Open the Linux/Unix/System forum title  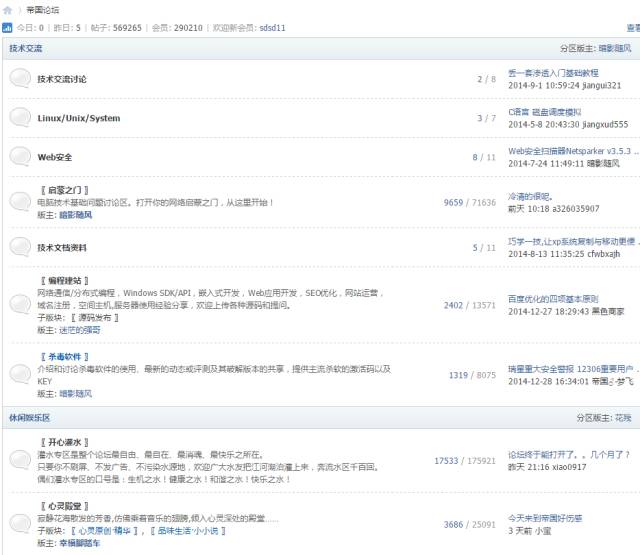tap(78, 118)
